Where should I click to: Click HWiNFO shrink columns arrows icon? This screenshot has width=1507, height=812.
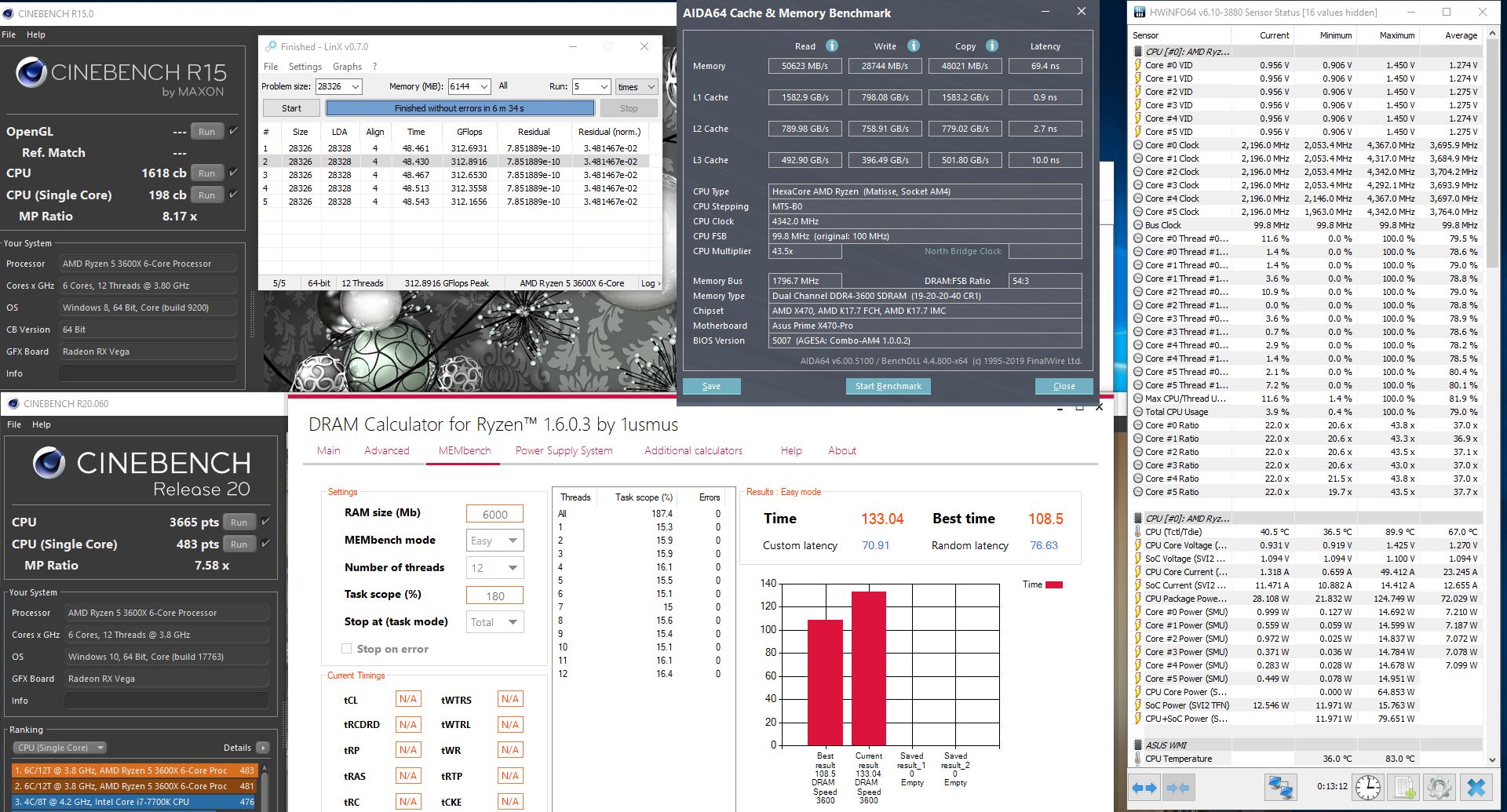pyautogui.click(x=1177, y=788)
